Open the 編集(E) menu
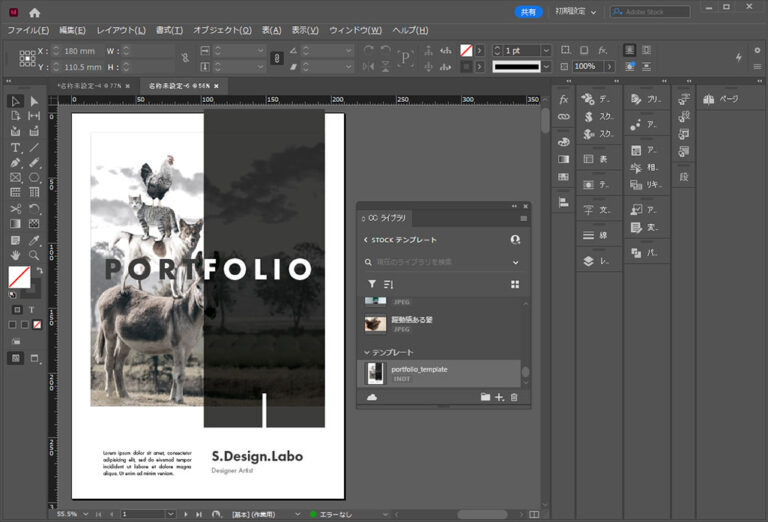768x522 pixels. (72, 30)
